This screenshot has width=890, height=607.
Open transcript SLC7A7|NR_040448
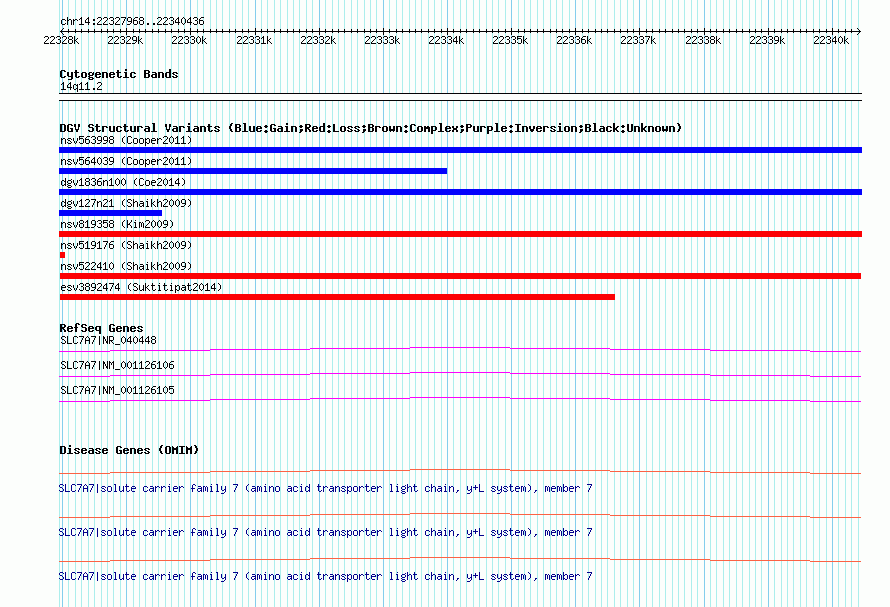coord(108,340)
